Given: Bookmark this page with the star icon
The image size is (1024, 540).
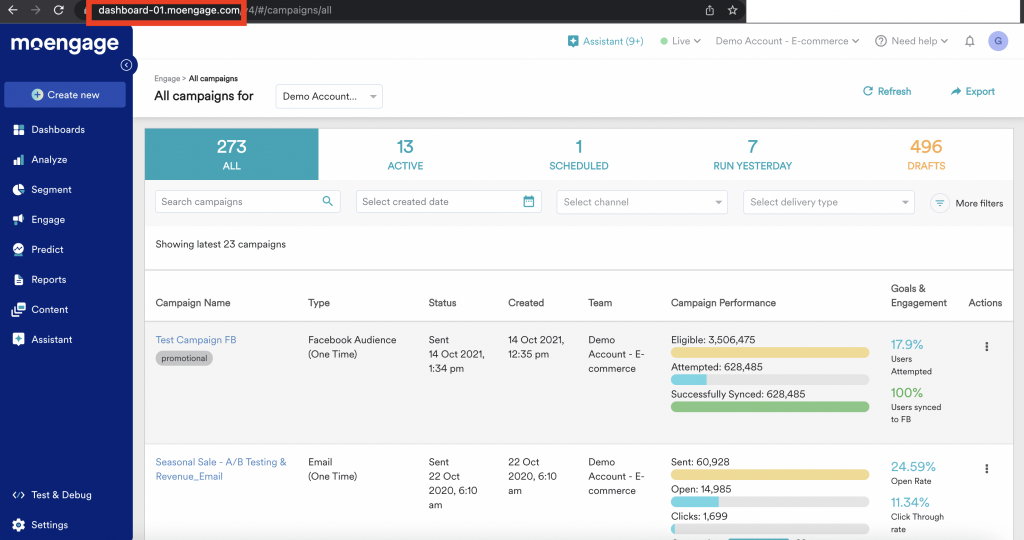Looking at the screenshot, I should click(x=732, y=10).
